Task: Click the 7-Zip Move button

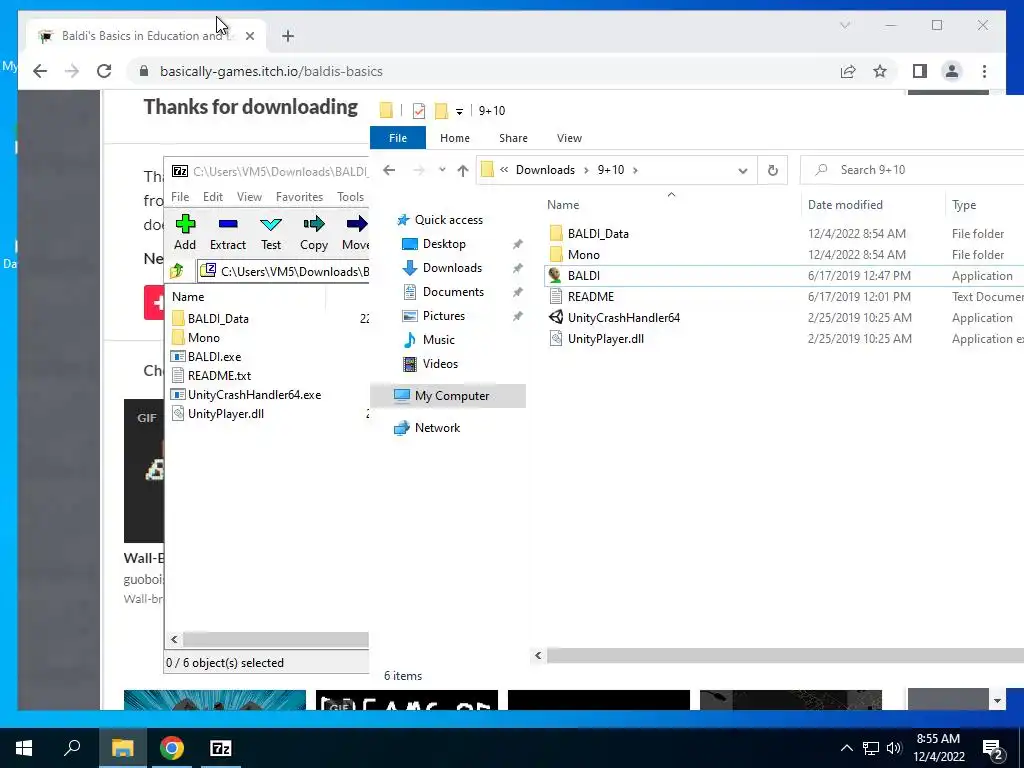Action: [x=355, y=233]
